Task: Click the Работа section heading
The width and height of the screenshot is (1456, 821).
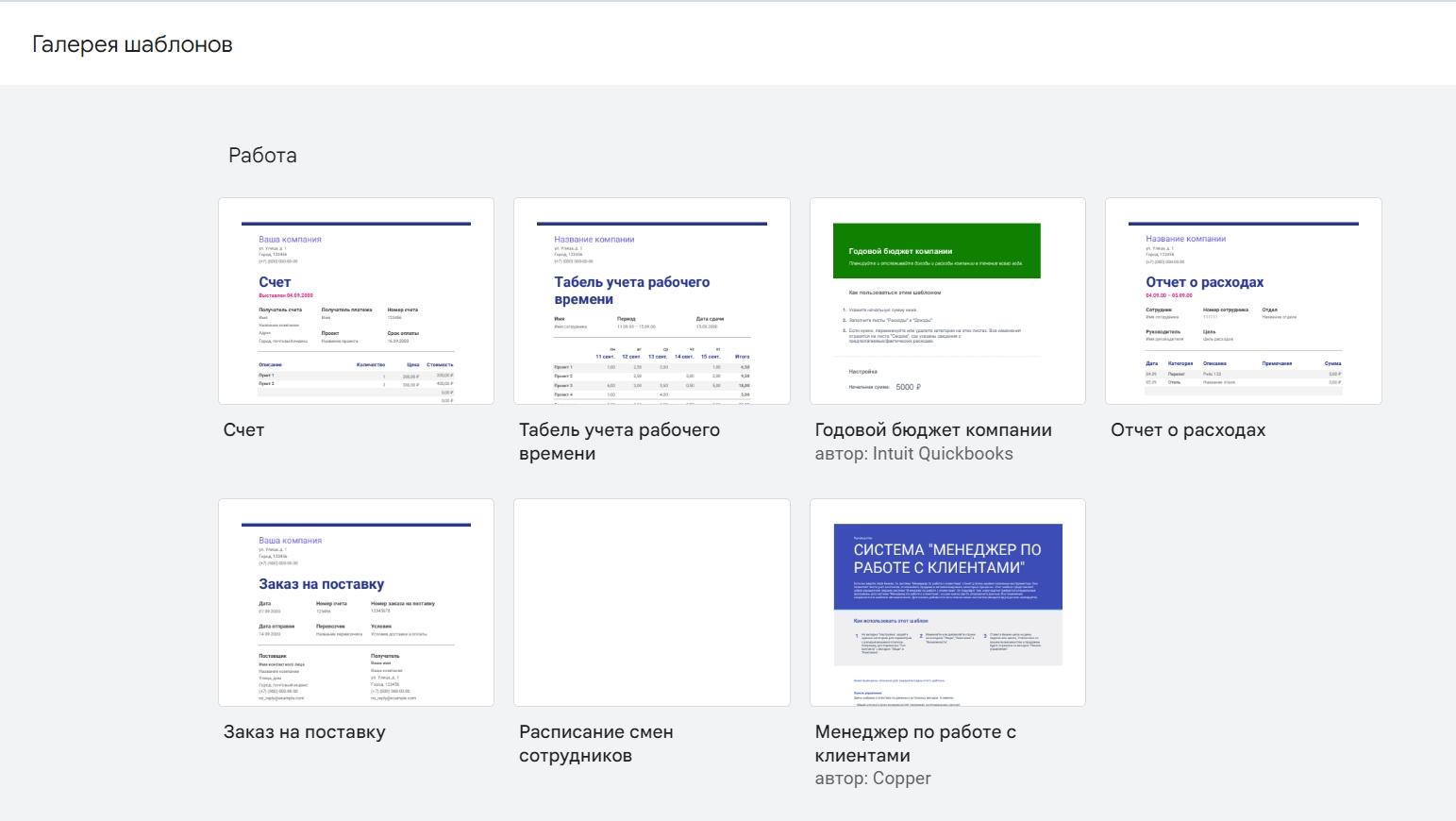Action: point(262,156)
